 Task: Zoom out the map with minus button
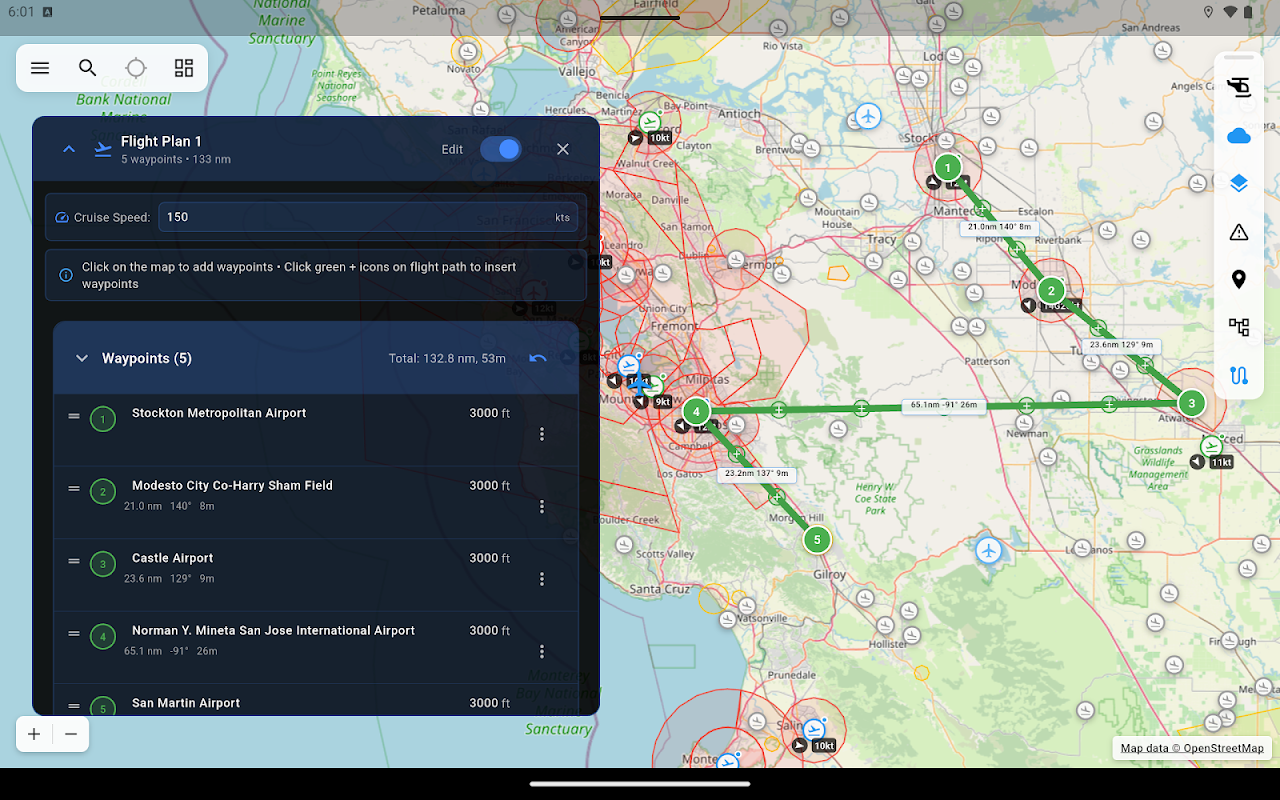click(x=71, y=734)
